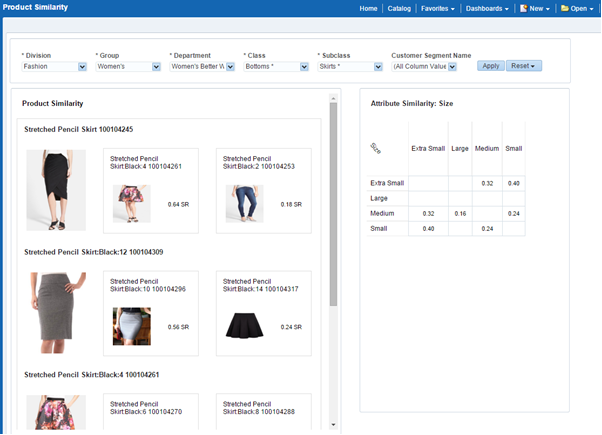602x435 pixels.
Task: Click the Large row label
Action: point(379,198)
